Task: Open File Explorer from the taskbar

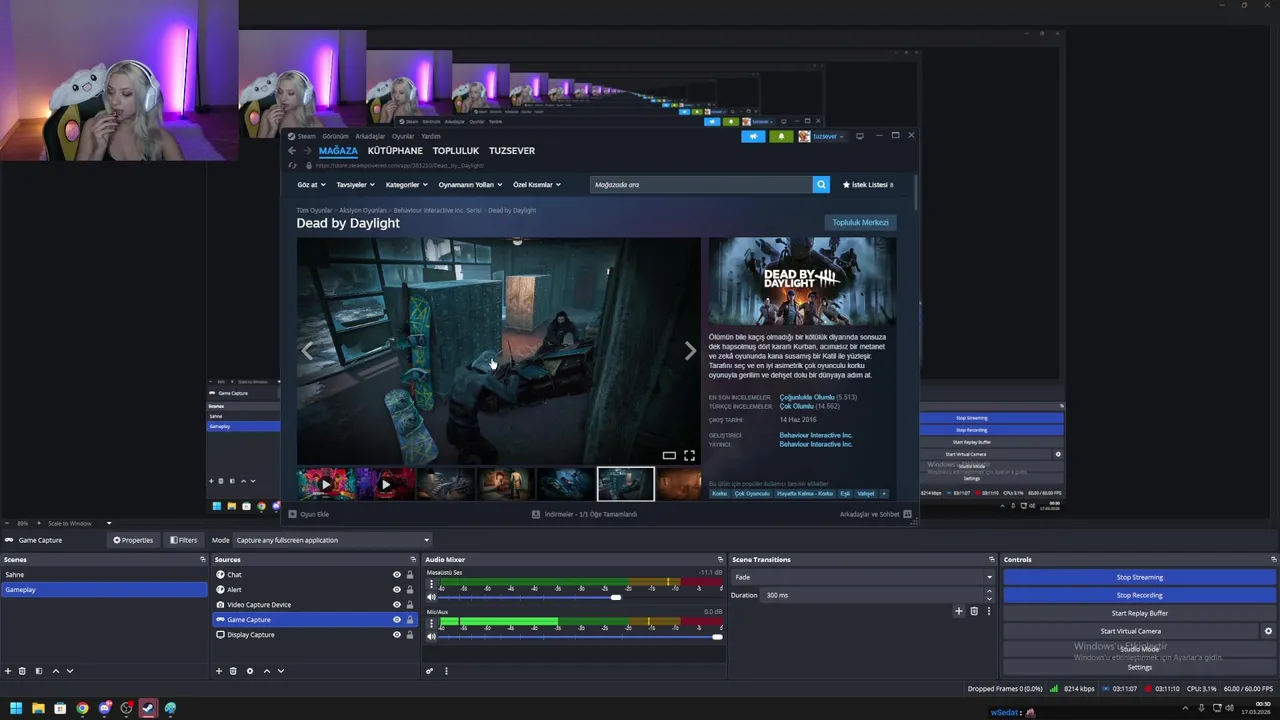Action: 38,708
